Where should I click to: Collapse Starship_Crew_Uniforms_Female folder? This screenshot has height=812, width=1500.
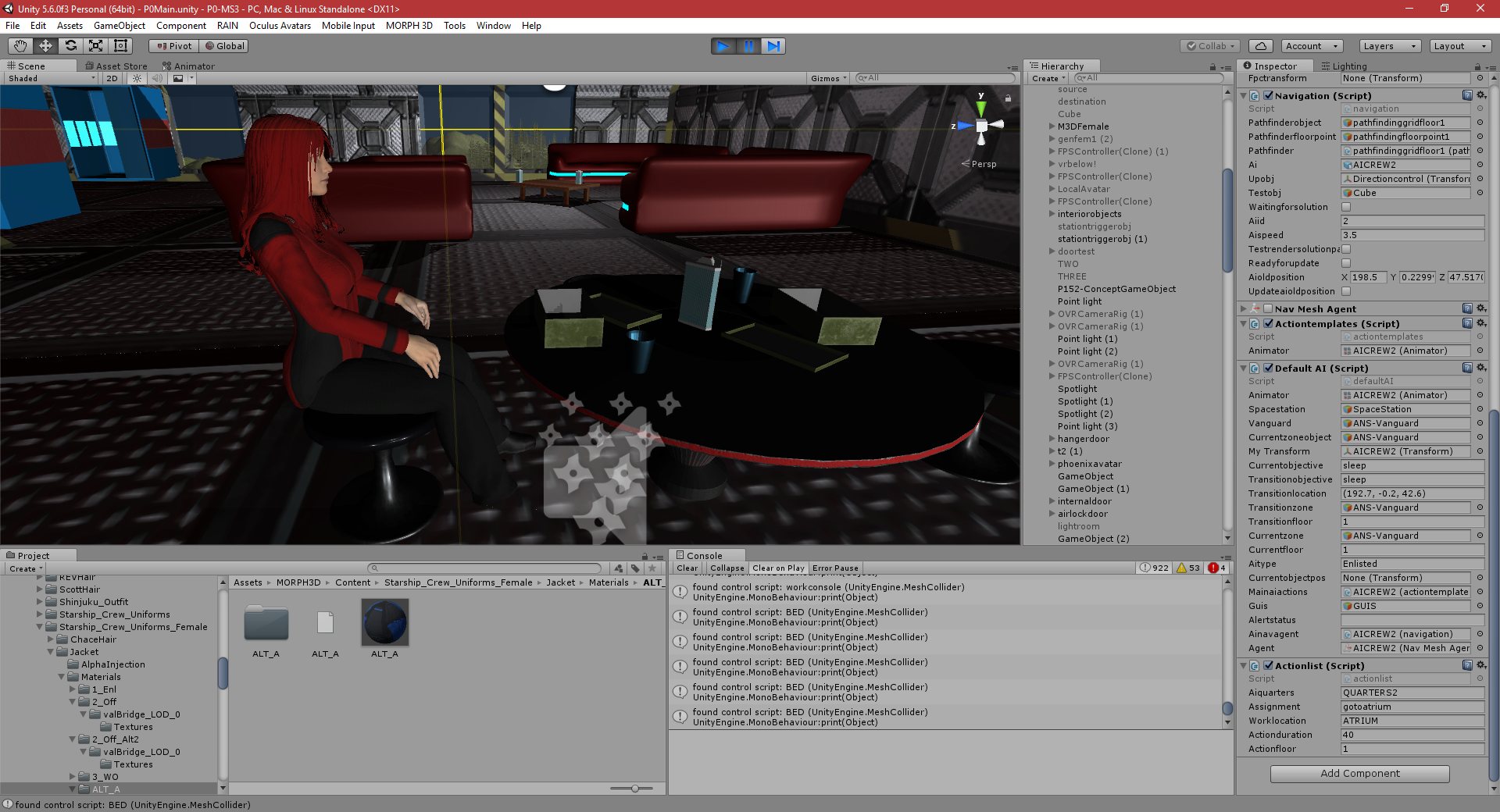click(x=40, y=627)
